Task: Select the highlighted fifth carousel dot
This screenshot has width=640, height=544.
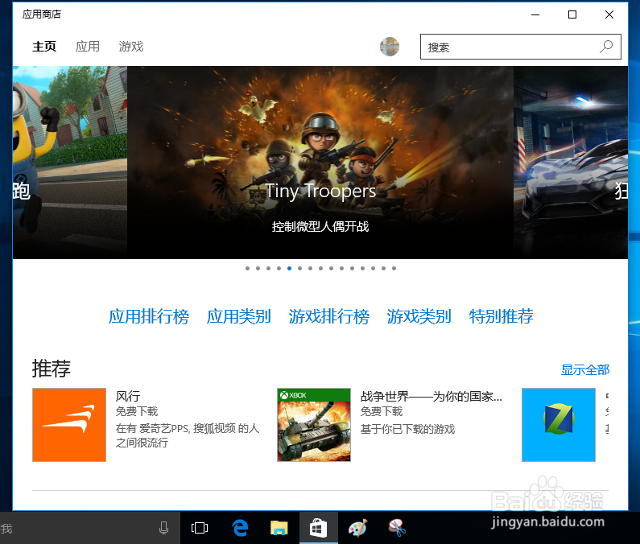Action: click(289, 268)
